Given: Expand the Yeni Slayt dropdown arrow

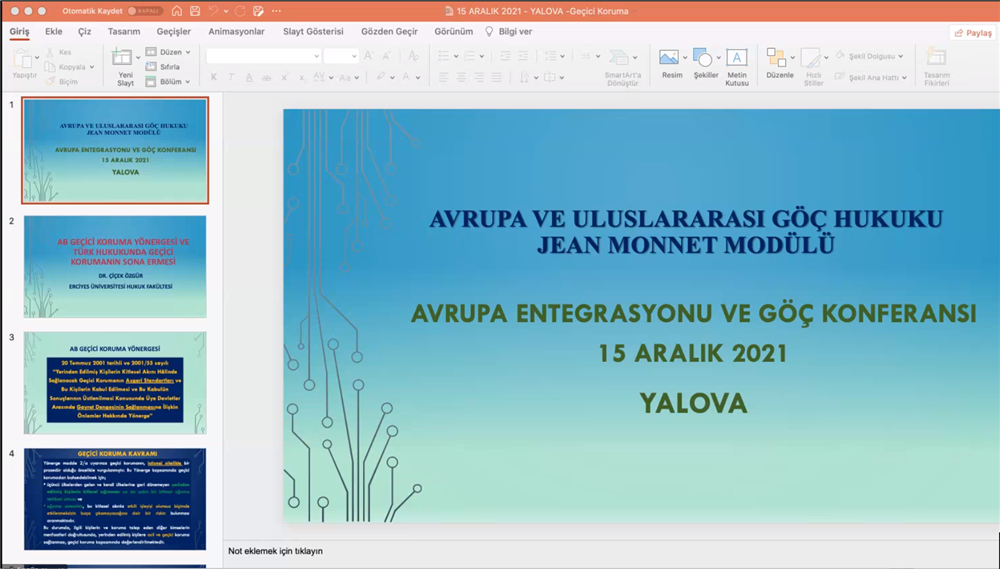Looking at the screenshot, I should [138, 57].
